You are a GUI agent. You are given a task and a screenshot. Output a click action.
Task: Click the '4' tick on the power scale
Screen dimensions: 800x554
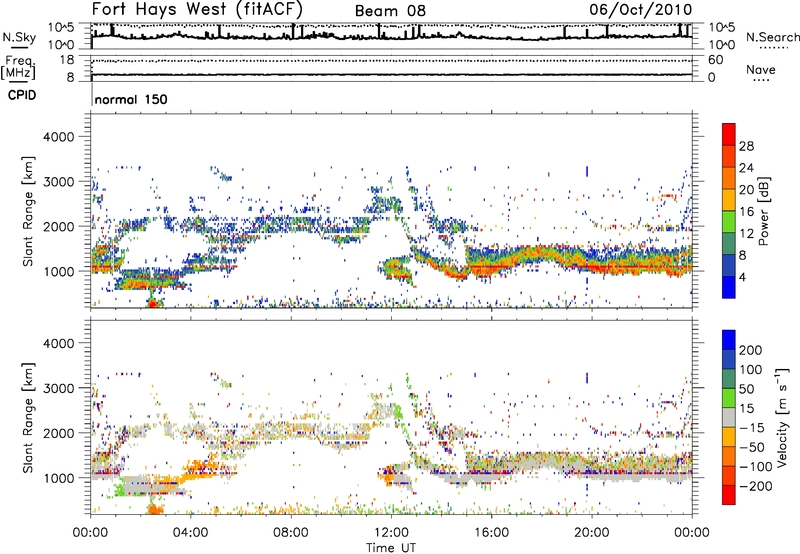[x=743, y=278]
